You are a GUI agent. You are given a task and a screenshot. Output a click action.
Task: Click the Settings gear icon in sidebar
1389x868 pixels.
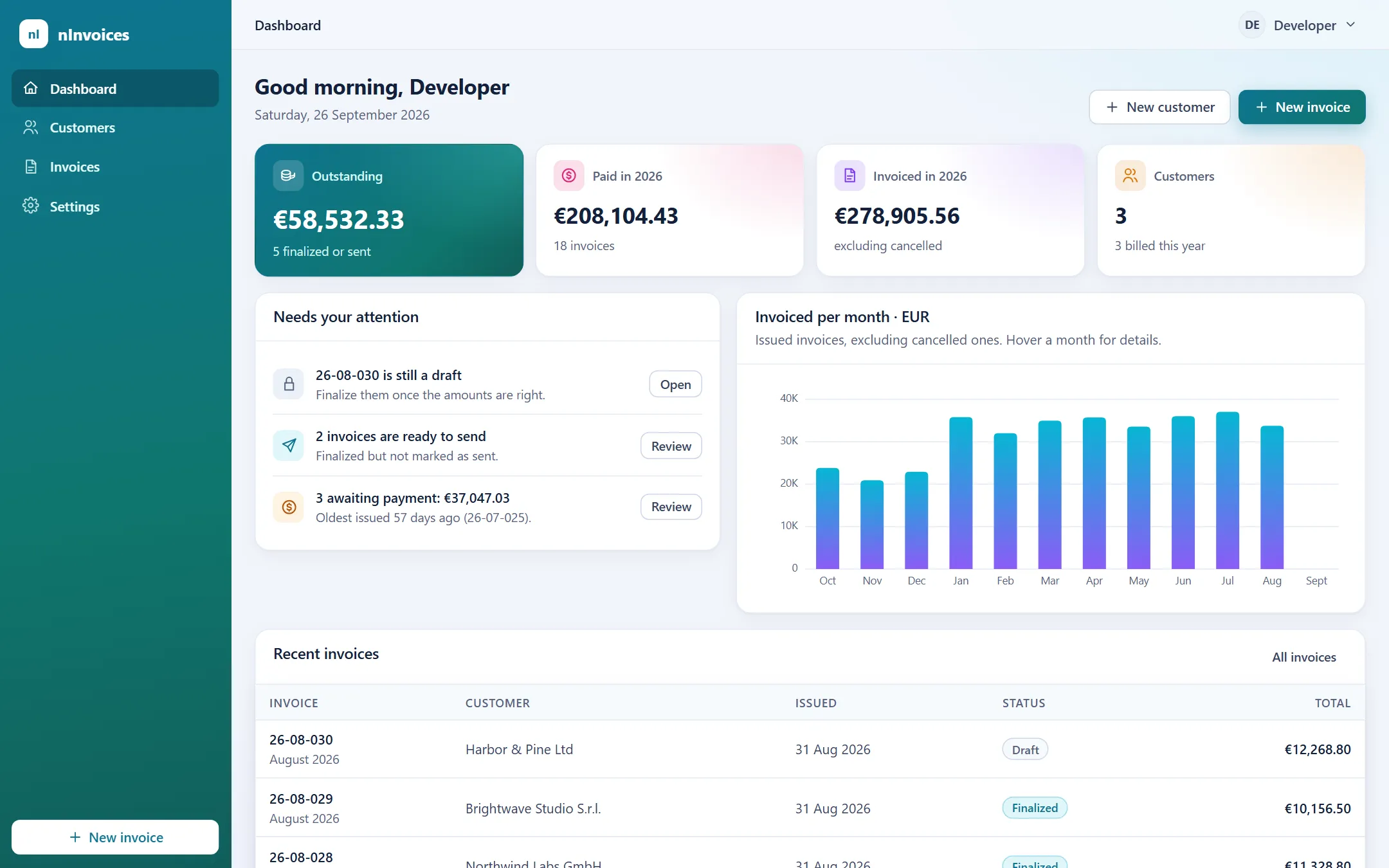tap(30, 206)
